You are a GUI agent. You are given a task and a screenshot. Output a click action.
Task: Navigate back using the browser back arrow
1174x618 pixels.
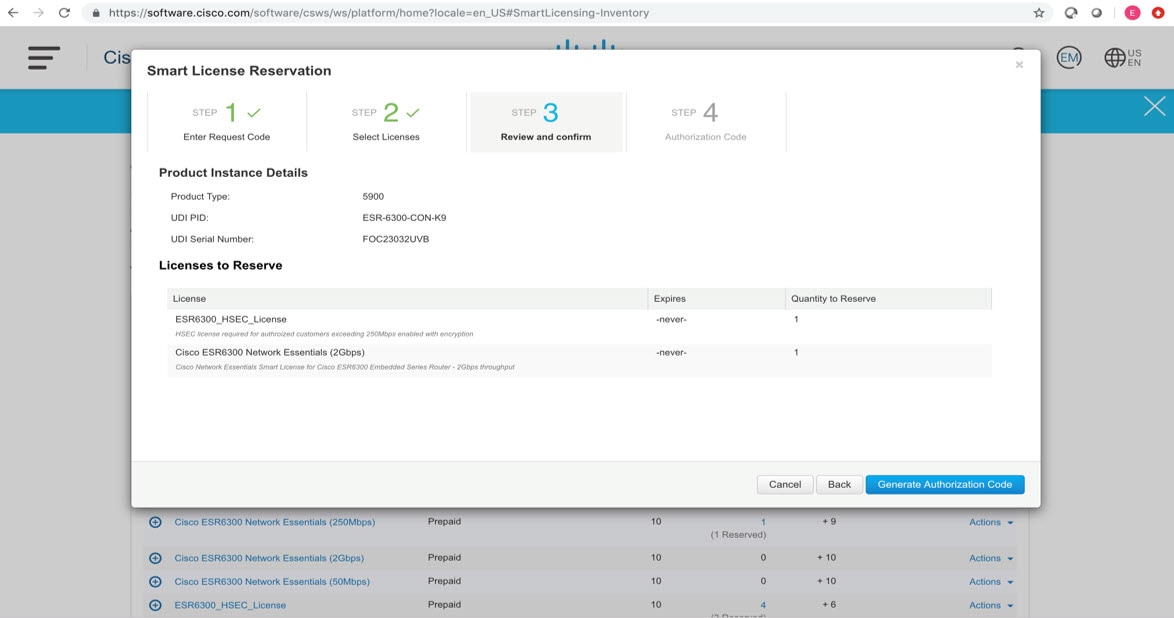12,12
